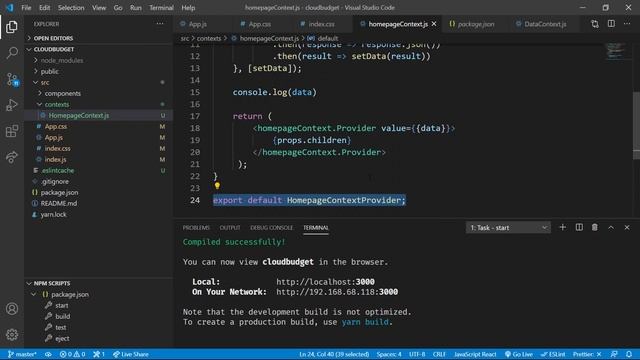
Task: Open the Search view in activity bar
Action: 12,53
